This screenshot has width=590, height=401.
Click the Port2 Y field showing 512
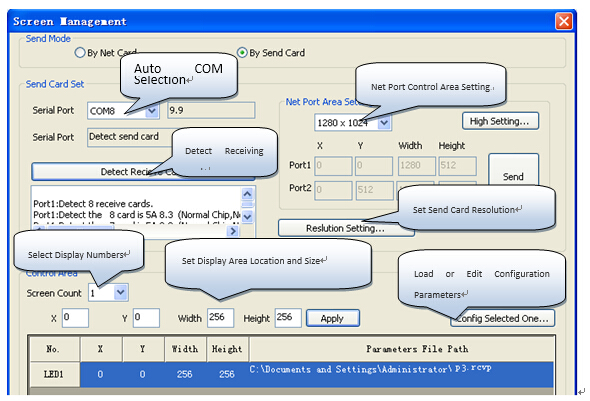(375, 190)
